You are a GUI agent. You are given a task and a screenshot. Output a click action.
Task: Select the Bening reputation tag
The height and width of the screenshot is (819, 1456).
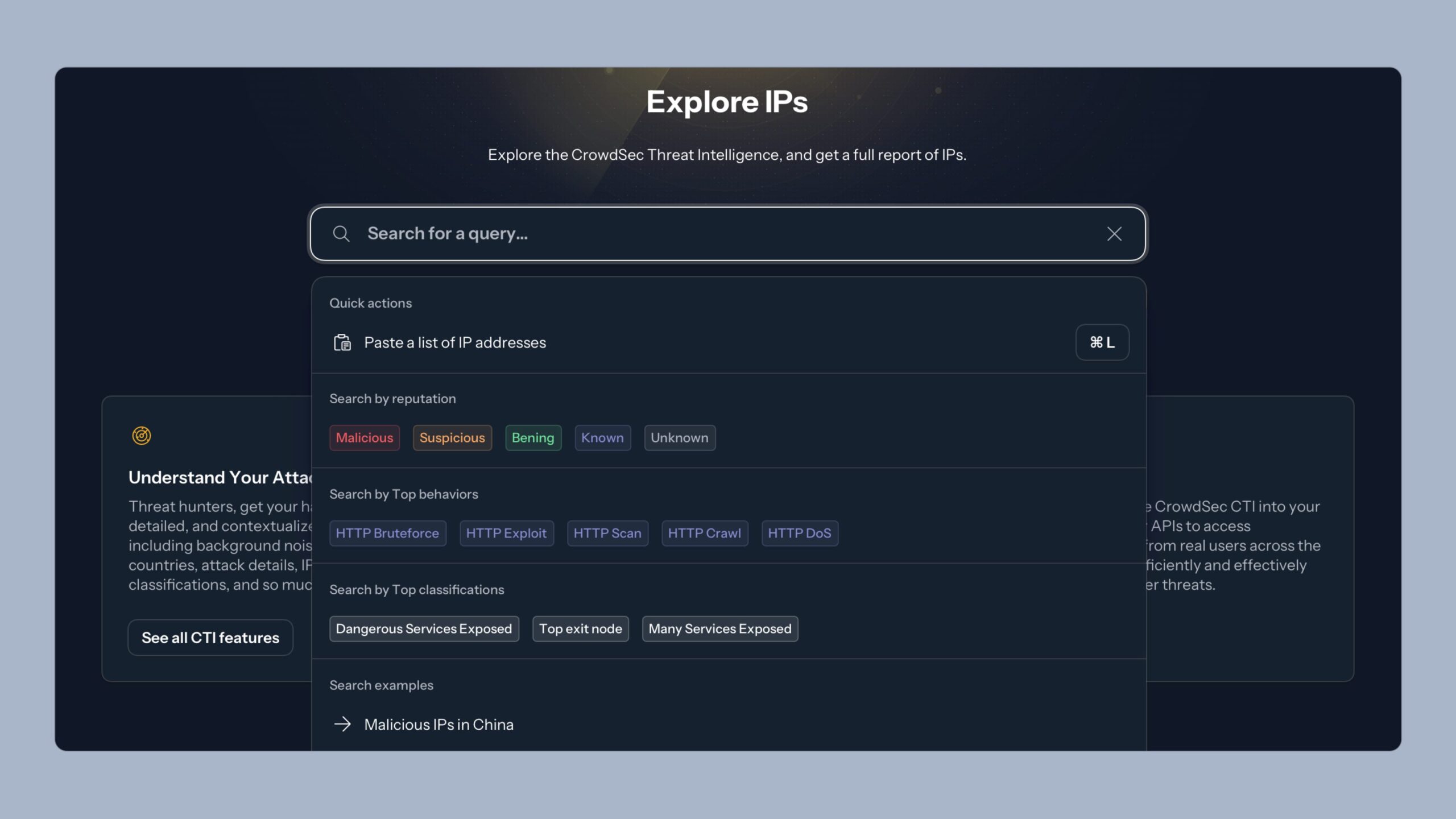pyautogui.click(x=533, y=438)
